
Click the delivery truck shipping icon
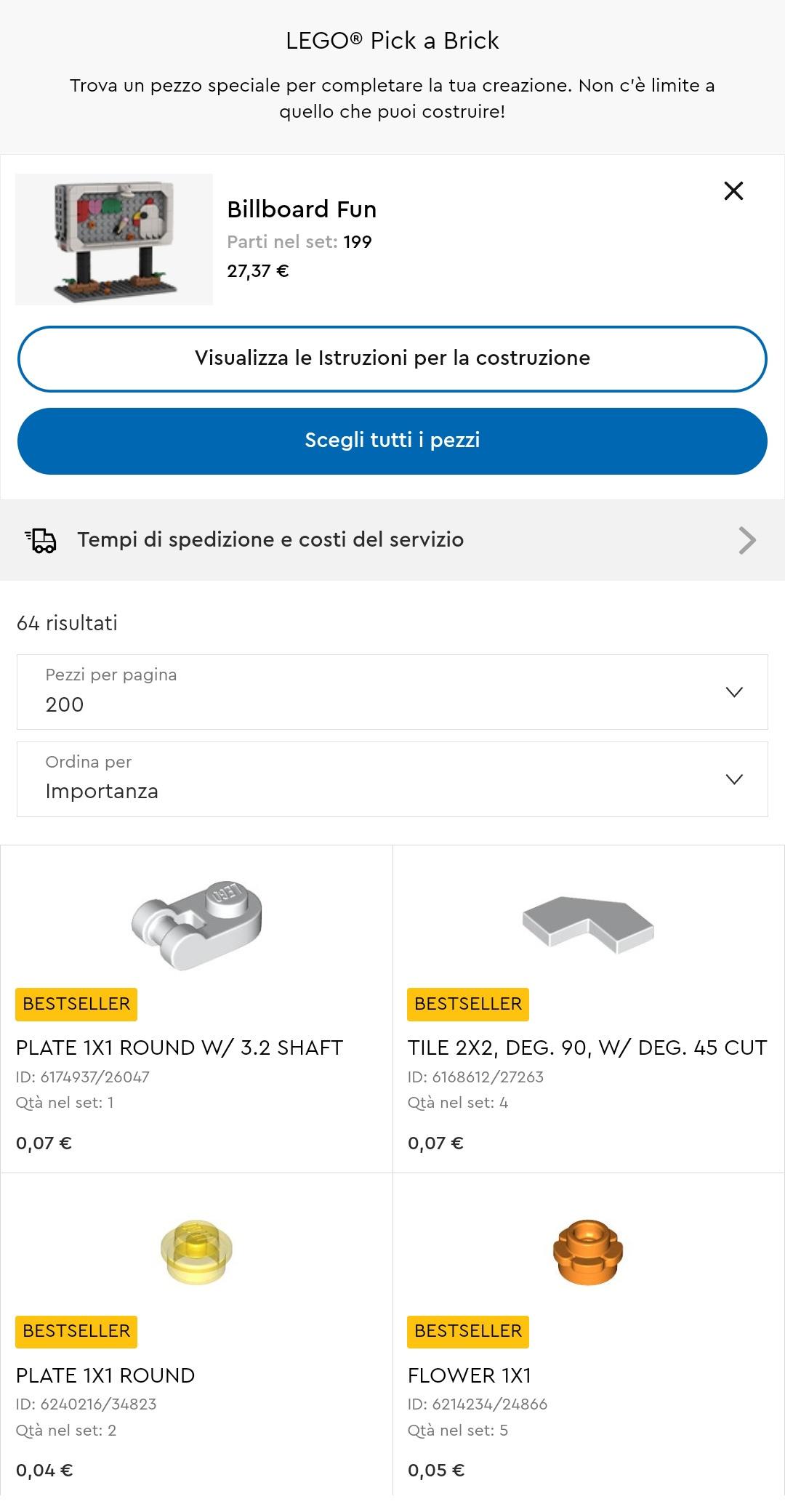click(41, 540)
